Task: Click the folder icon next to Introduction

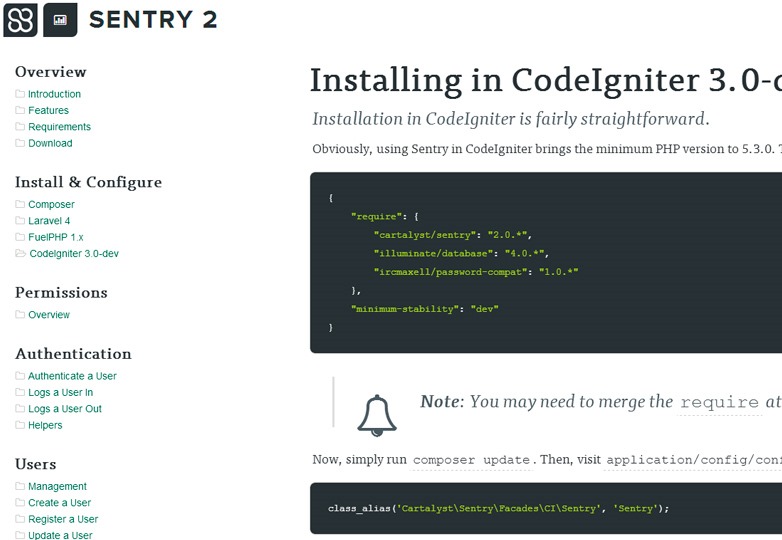Action: point(20,94)
